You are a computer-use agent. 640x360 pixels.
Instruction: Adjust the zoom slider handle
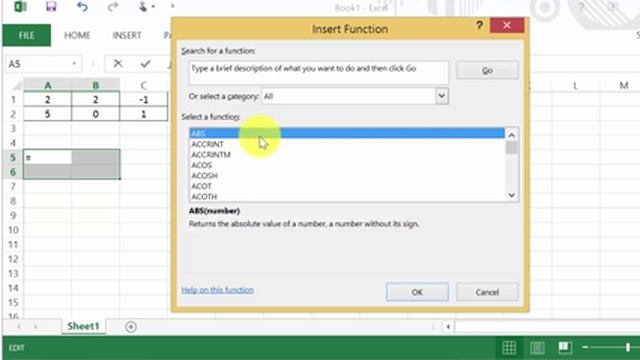(x=628, y=347)
